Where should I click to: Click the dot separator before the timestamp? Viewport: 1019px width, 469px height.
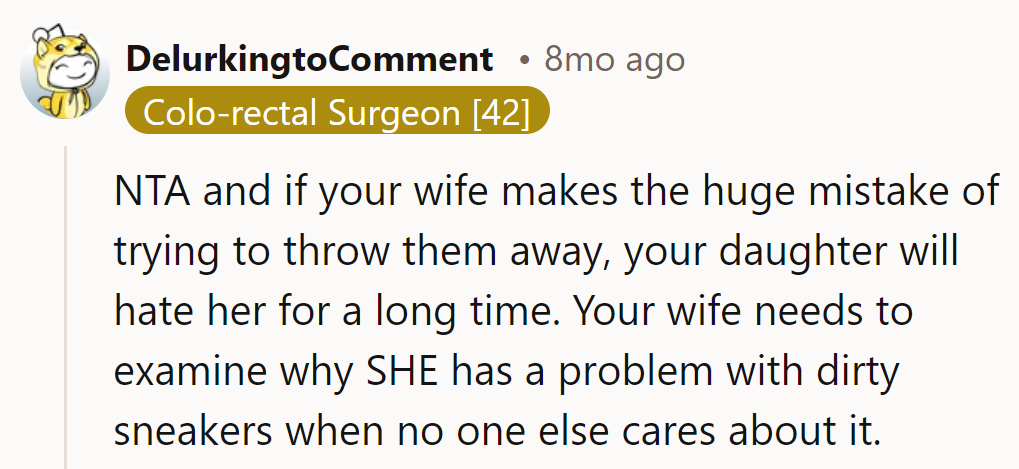click(524, 60)
